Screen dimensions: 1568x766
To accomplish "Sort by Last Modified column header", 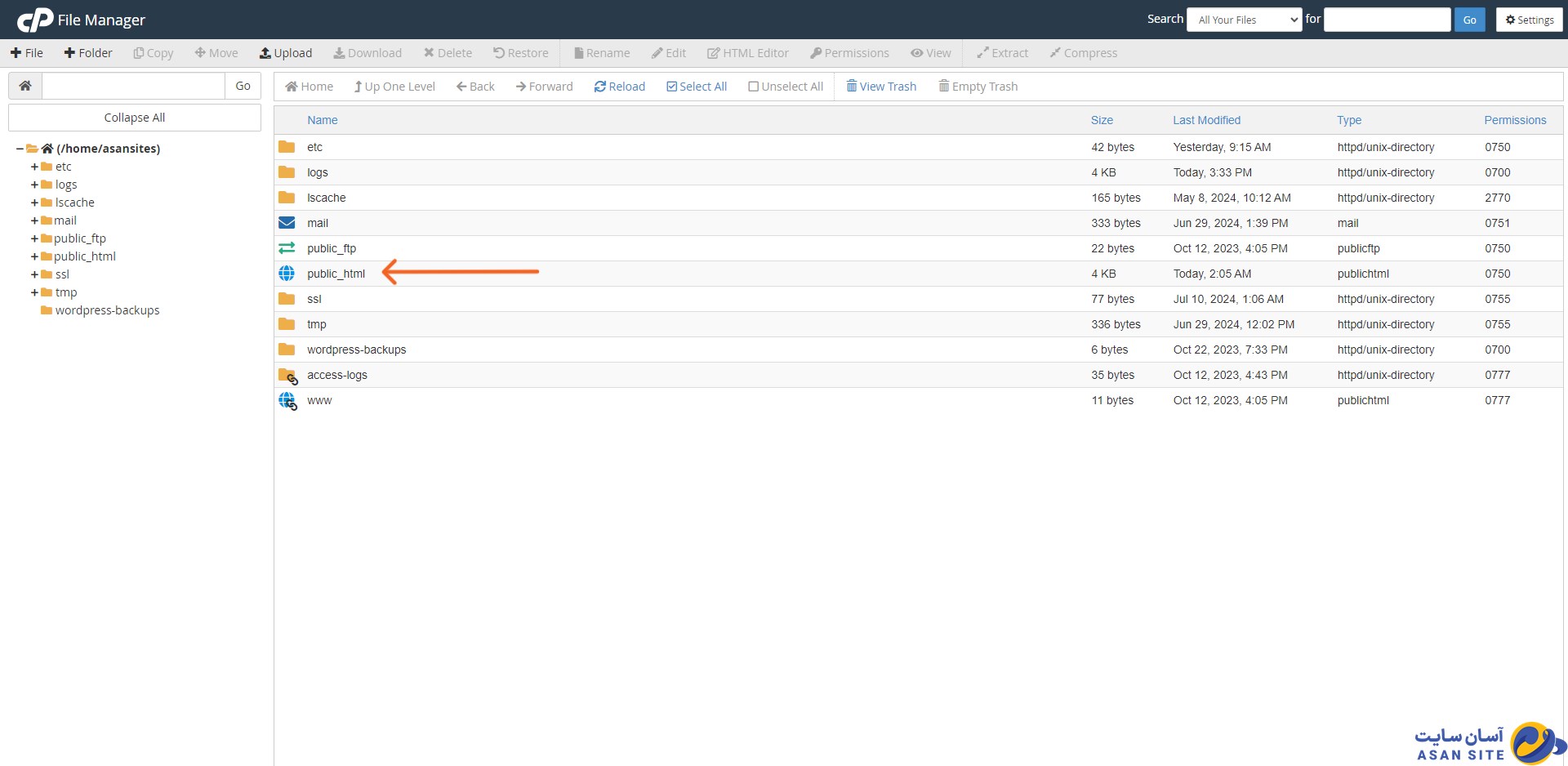I will point(1206,120).
